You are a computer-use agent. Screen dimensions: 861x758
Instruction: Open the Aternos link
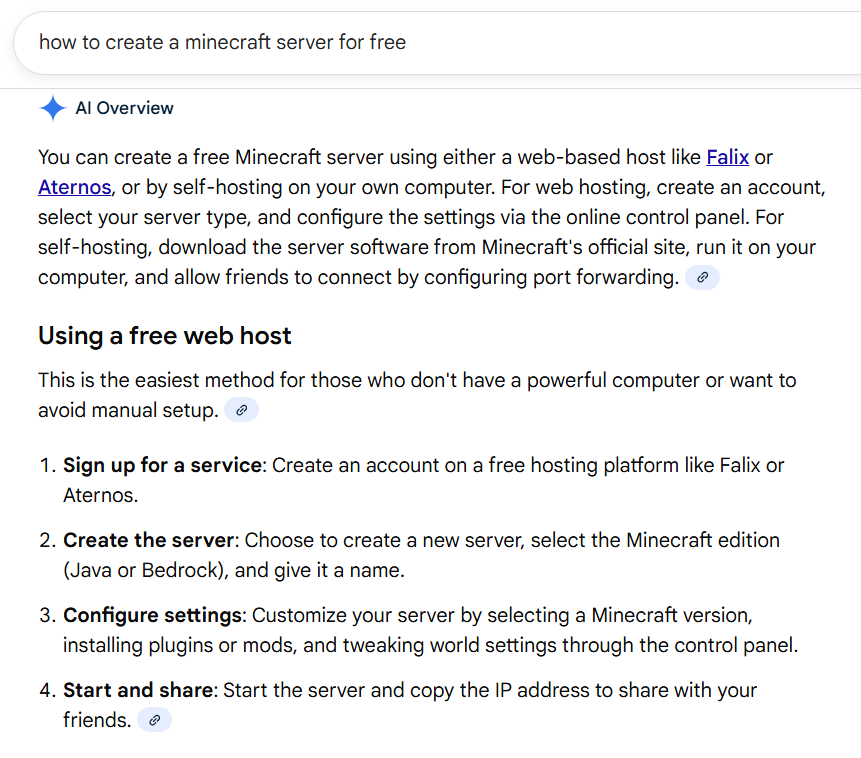coord(74,187)
